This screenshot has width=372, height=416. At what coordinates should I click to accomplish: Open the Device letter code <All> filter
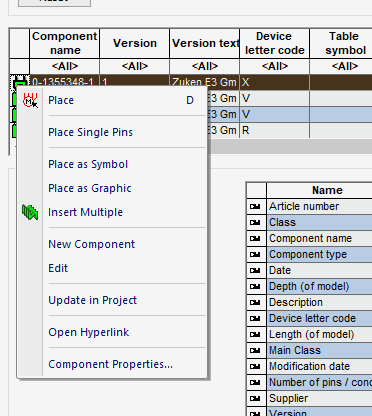coord(275,66)
